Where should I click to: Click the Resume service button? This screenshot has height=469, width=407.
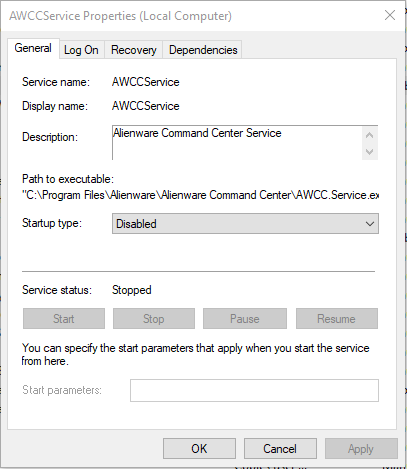[337, 319]
